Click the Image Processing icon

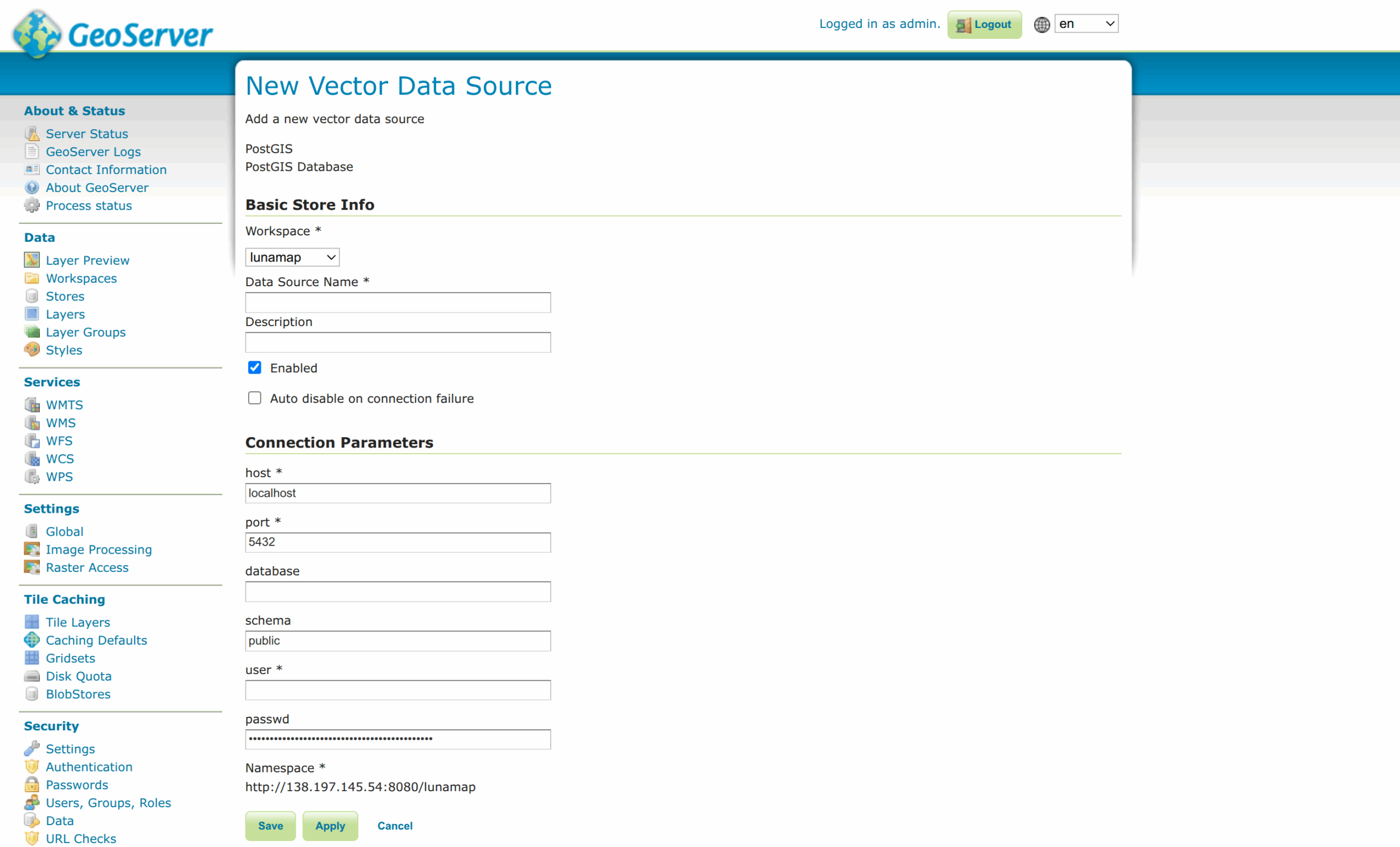pos(32,549)
